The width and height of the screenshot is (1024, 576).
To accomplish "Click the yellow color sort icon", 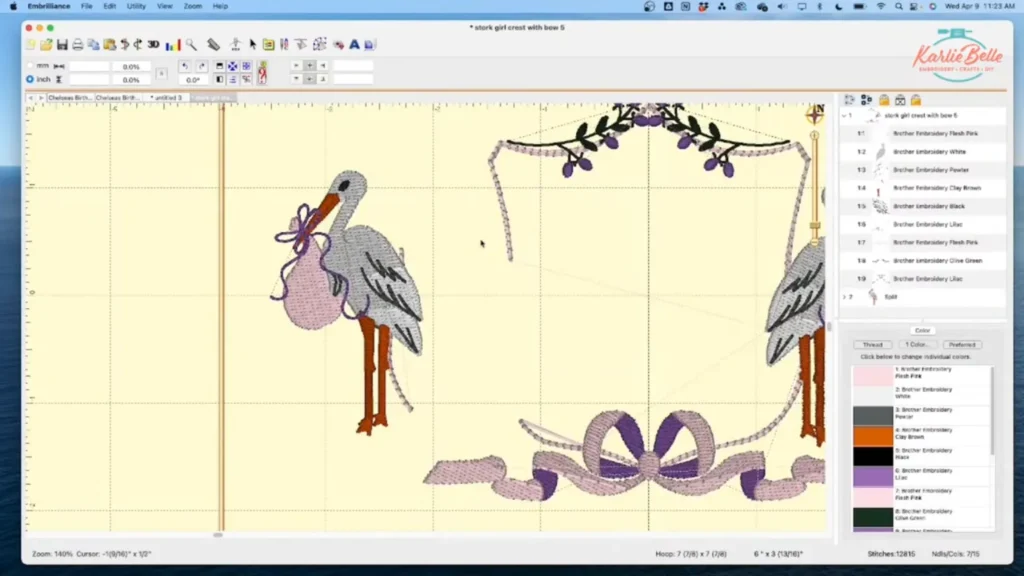I will pos(268,44).
